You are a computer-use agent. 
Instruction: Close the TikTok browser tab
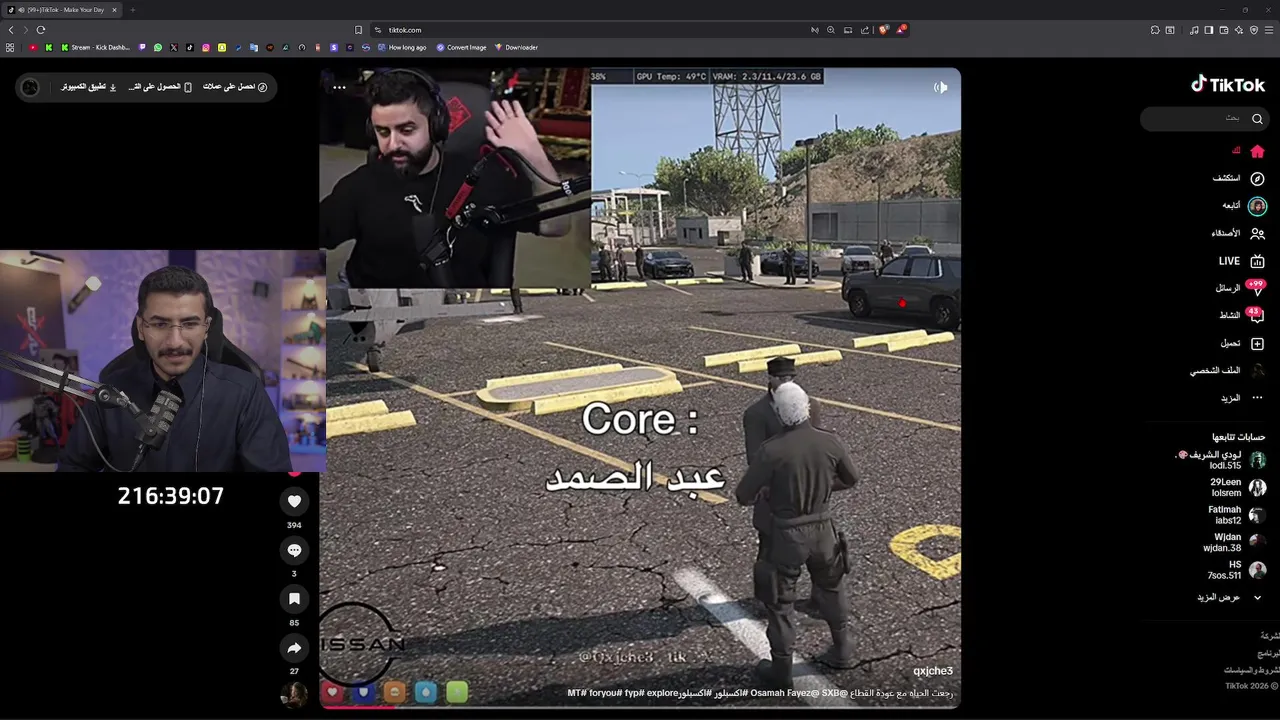113,10
